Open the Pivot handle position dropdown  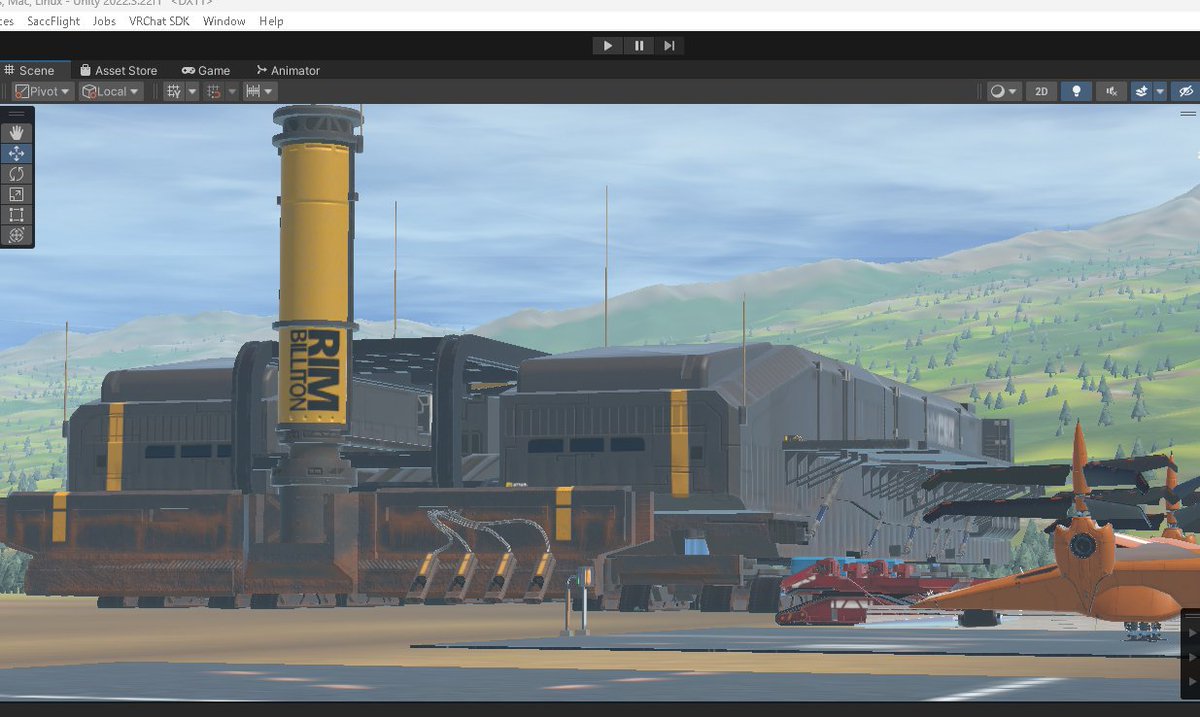[x=42, y=91]
